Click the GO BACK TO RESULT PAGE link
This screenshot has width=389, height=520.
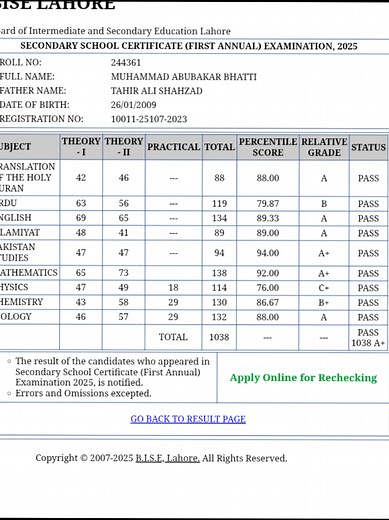pyautogui.click(x=188, y=419)
